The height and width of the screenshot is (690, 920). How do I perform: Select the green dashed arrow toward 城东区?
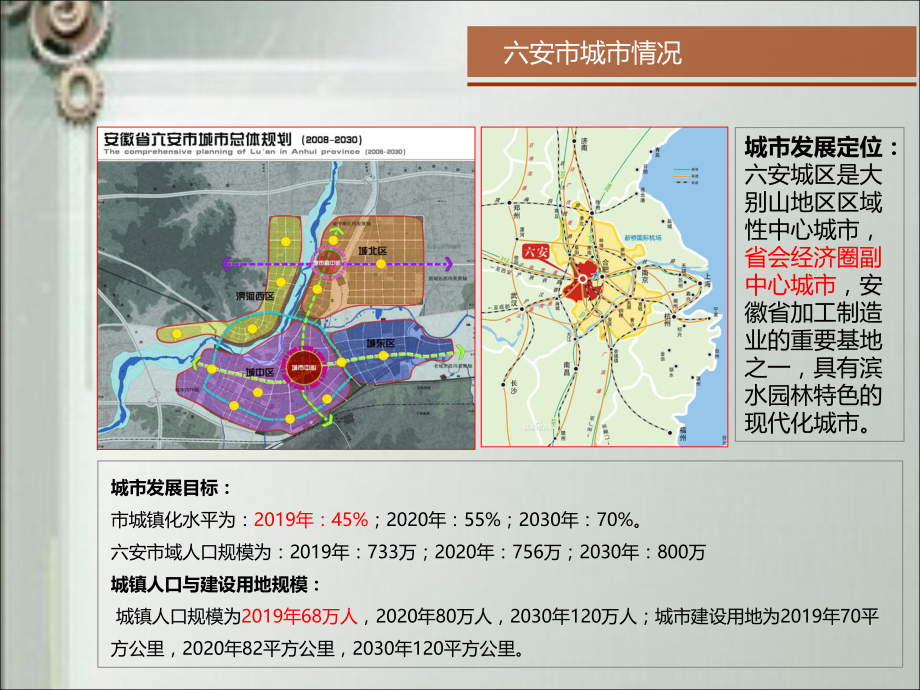point(460,350)
